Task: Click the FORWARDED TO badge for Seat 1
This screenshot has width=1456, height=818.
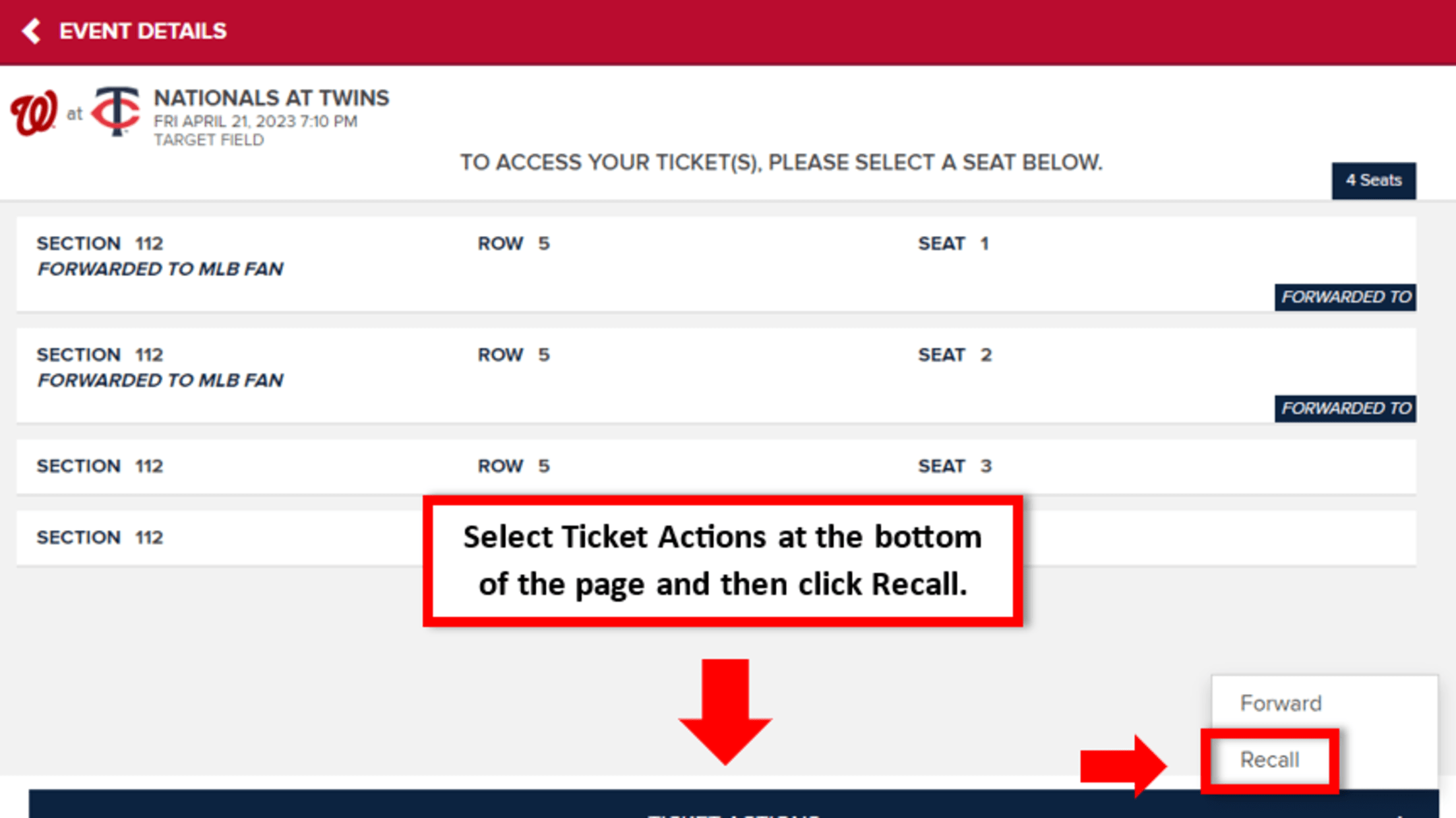Action: coord(1345,297)
